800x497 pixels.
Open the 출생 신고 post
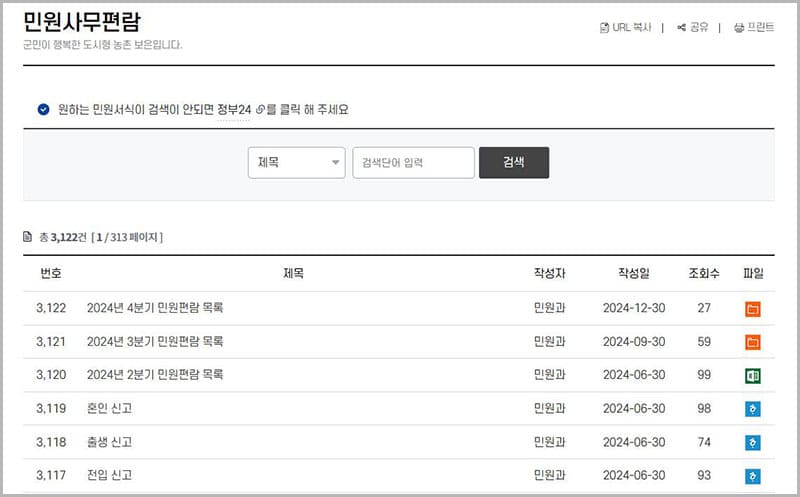(x=110, y=442)
